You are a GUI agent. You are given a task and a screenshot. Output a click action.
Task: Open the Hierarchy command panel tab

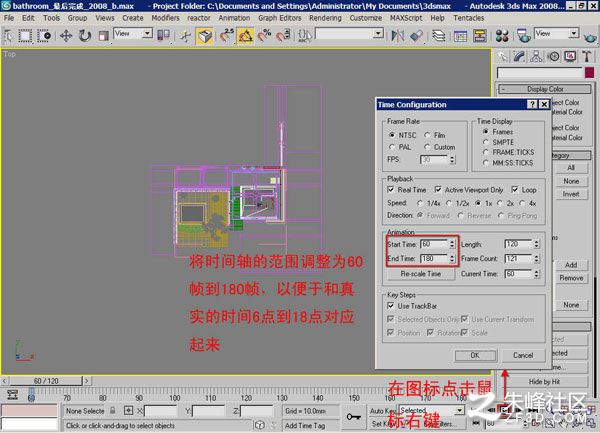click(536, 57)
